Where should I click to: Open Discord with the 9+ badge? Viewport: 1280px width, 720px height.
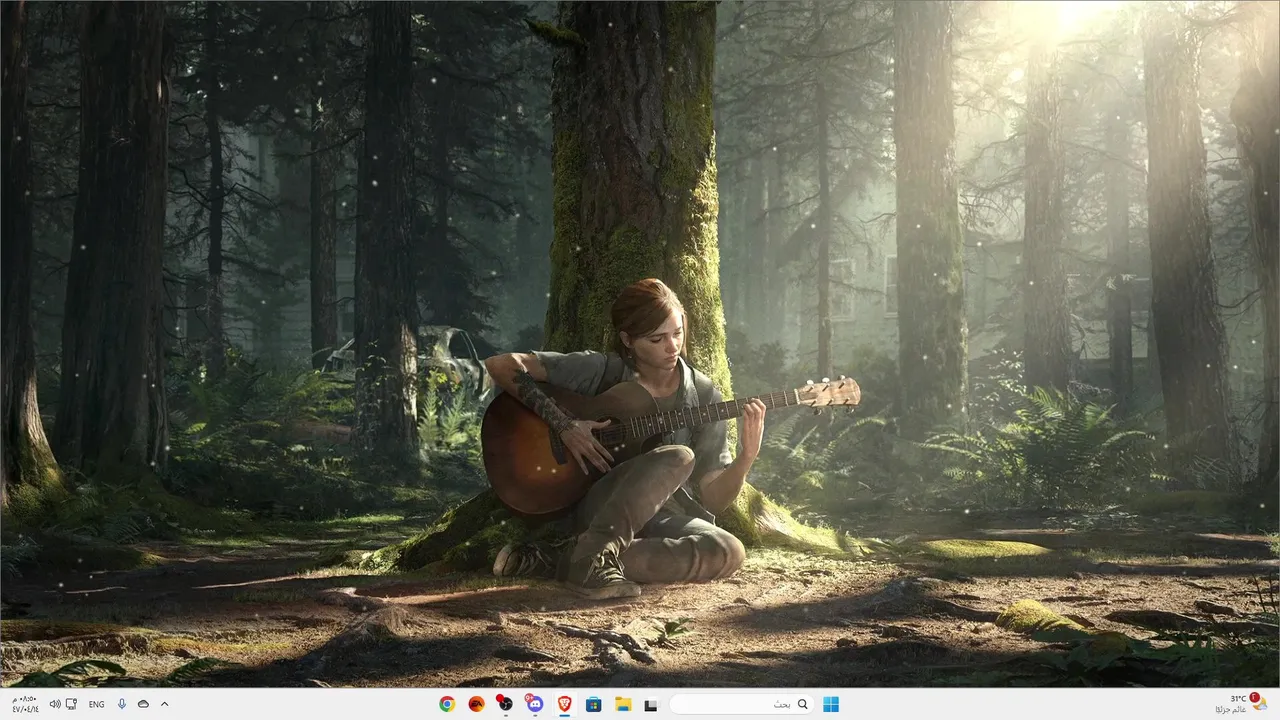535,704
